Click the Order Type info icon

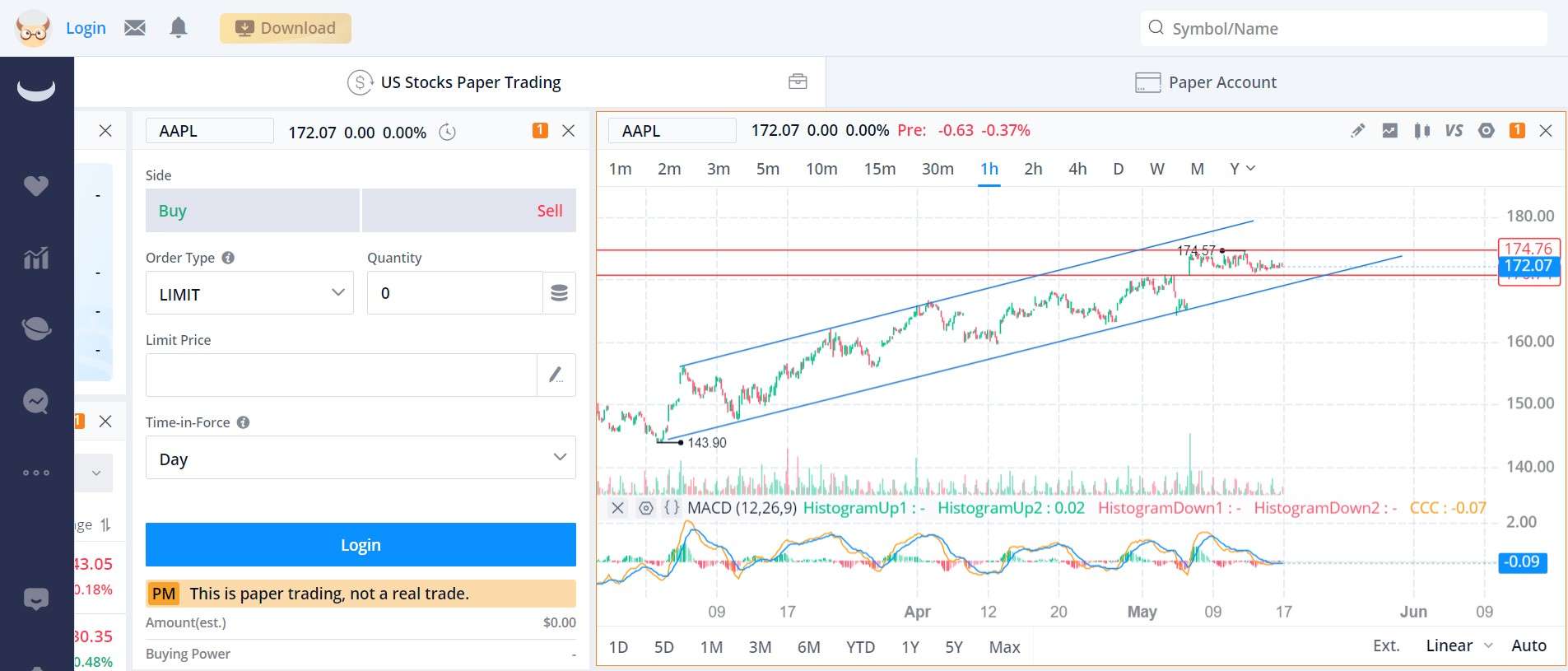(x=228, y=258)
